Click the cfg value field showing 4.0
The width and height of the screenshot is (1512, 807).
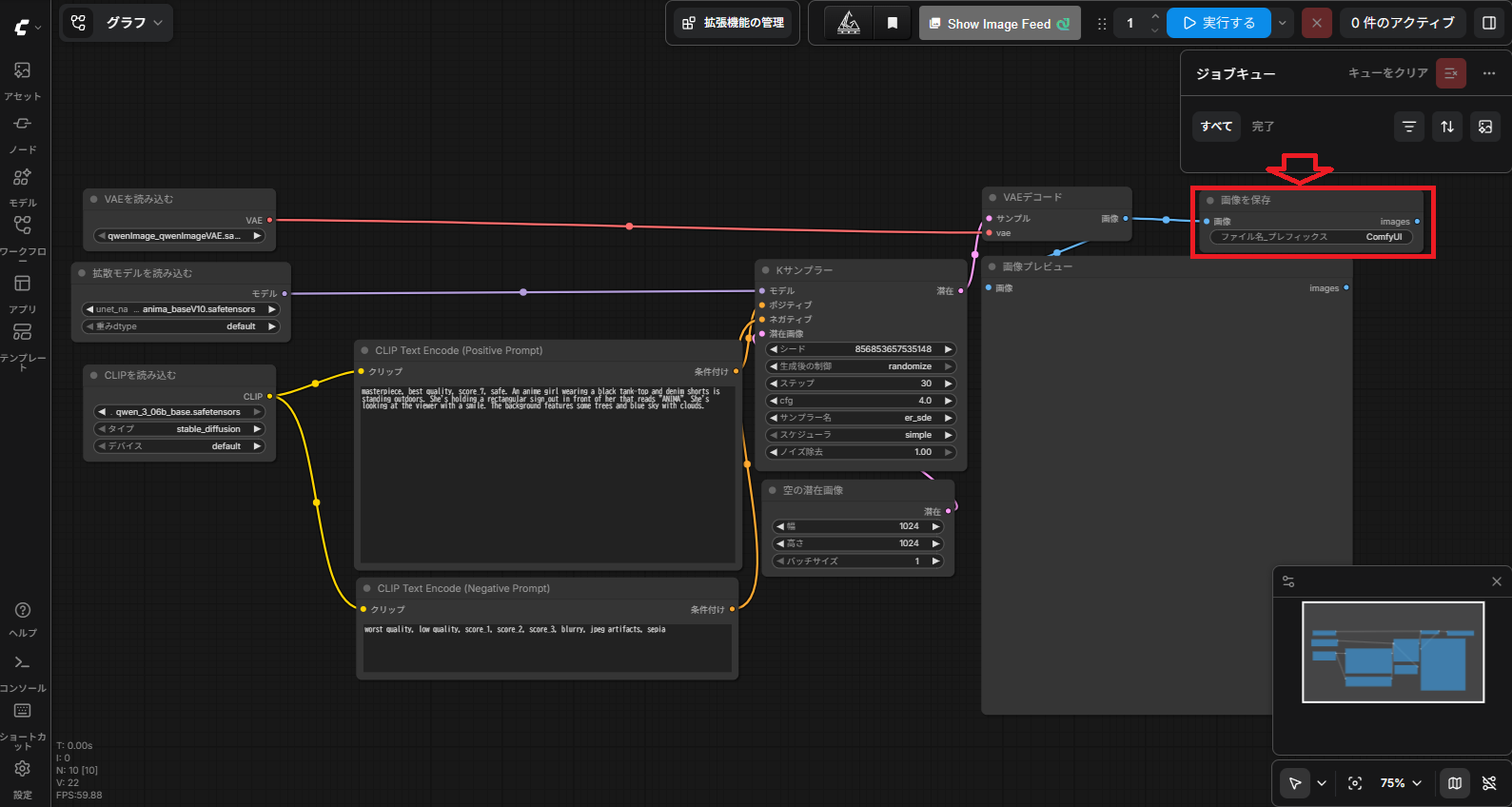click(x=860, y=401)
